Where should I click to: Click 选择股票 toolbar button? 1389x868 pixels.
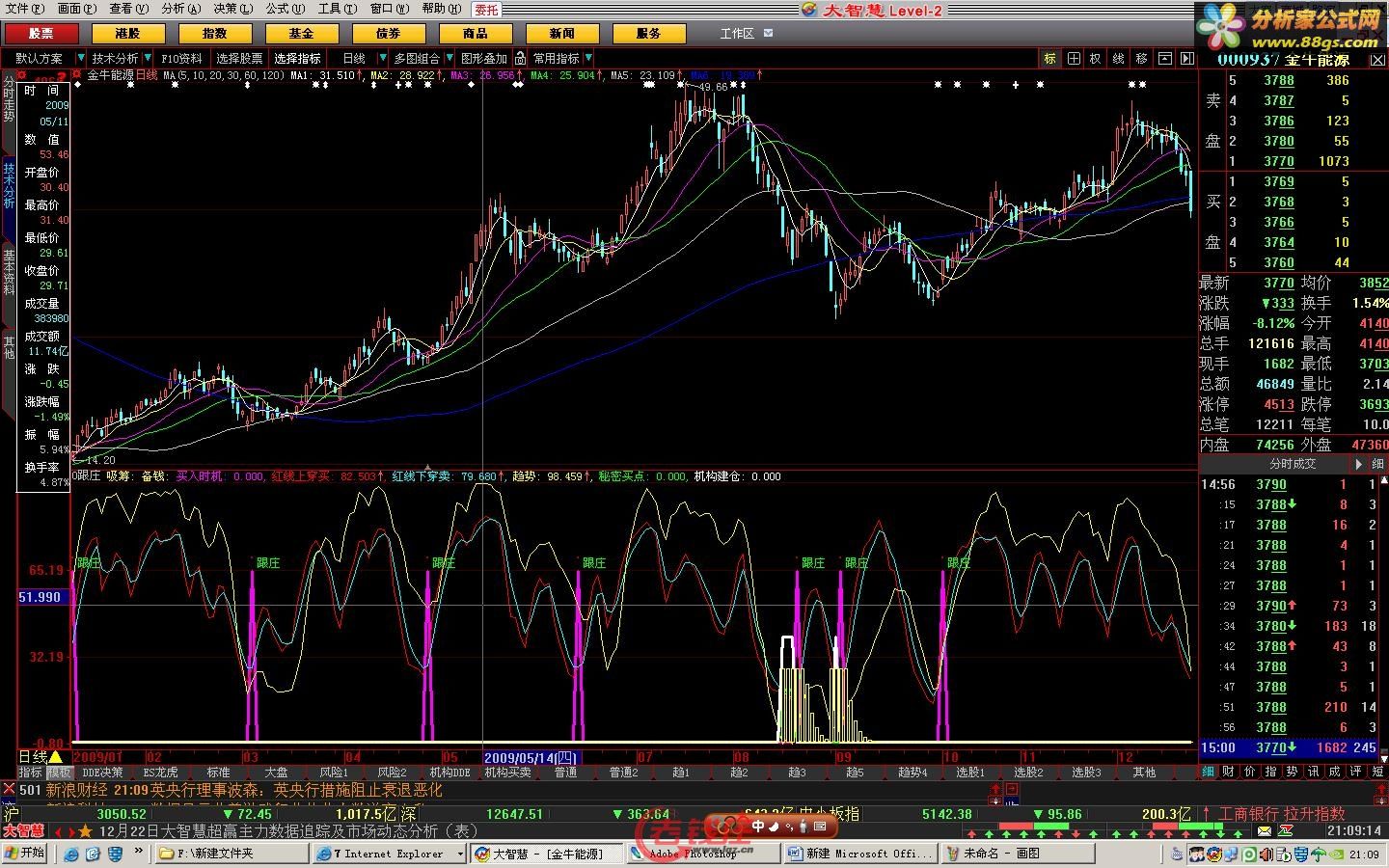pos(239,59)
